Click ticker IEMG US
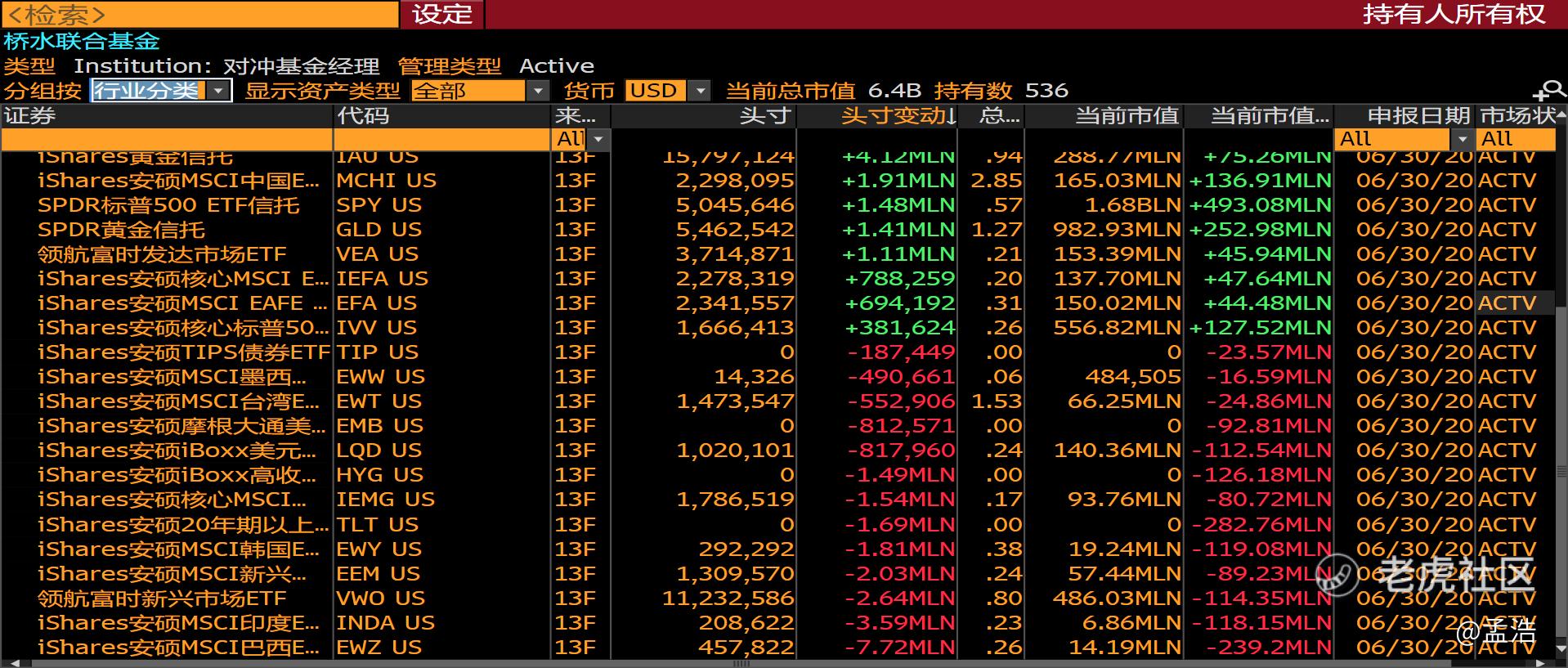The image size is (1568, 668). (386, 500)
